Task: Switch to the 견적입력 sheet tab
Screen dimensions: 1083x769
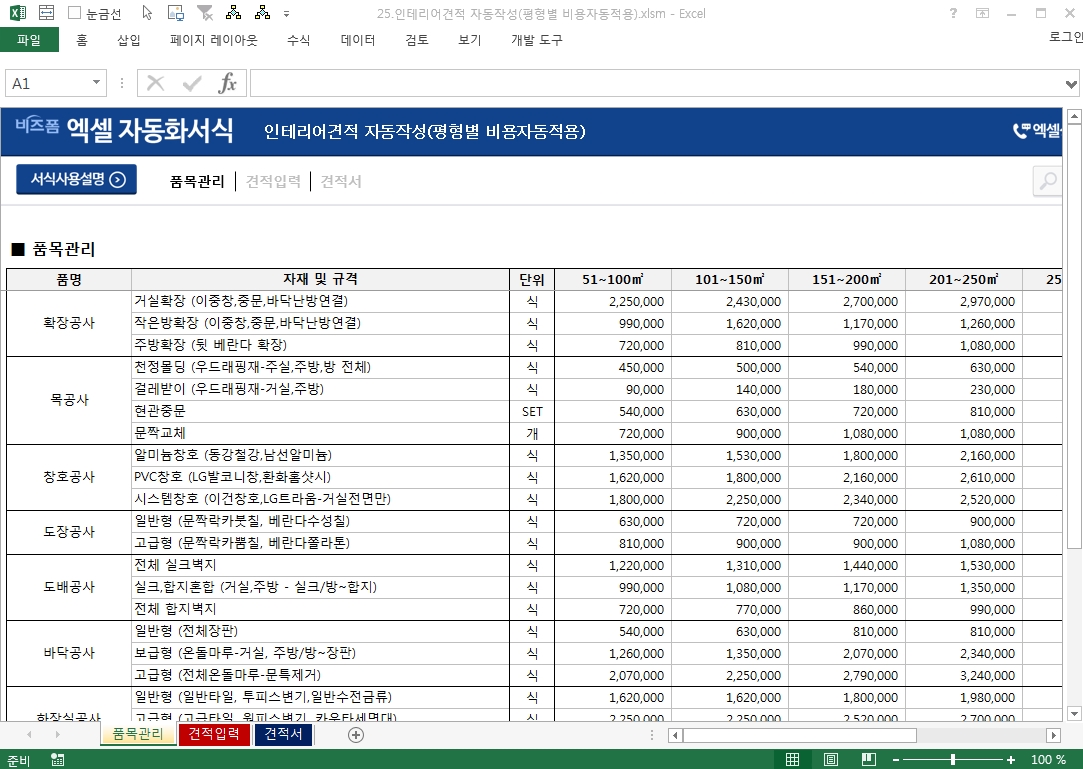Action: [x=214, y=735]
